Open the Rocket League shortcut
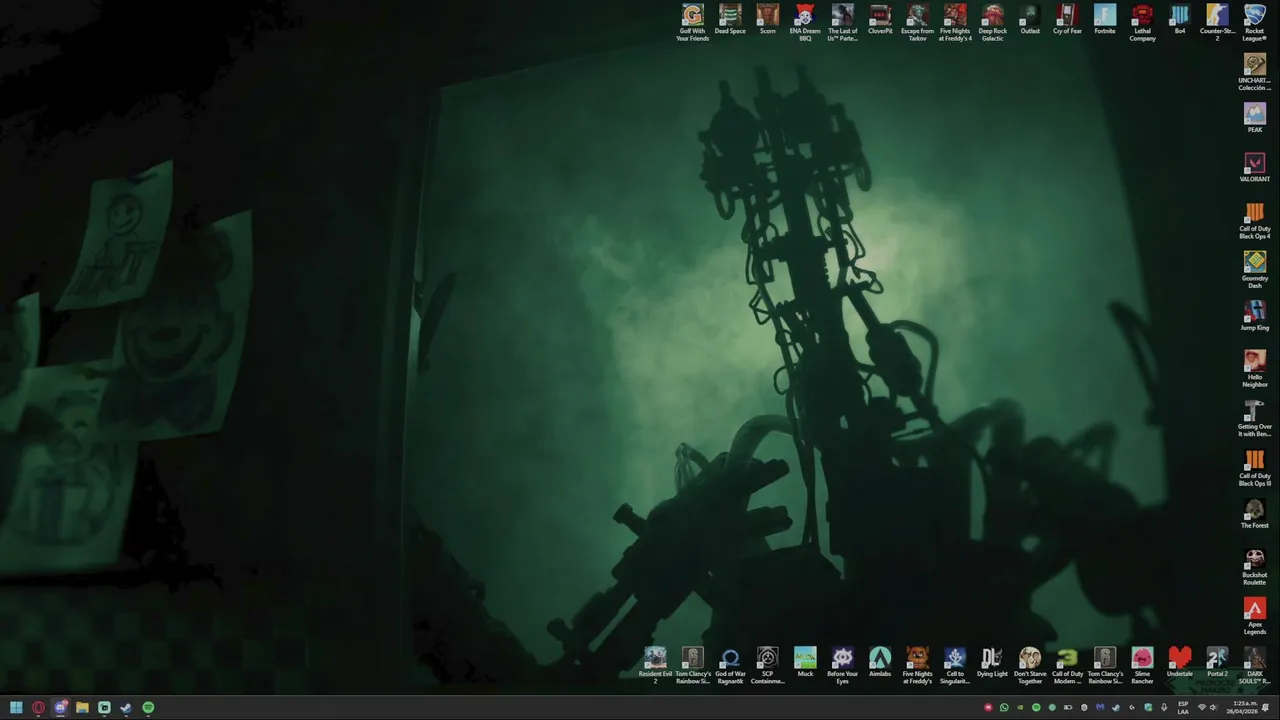Viewport: 1280px width, 720px height. [1255, 22]
